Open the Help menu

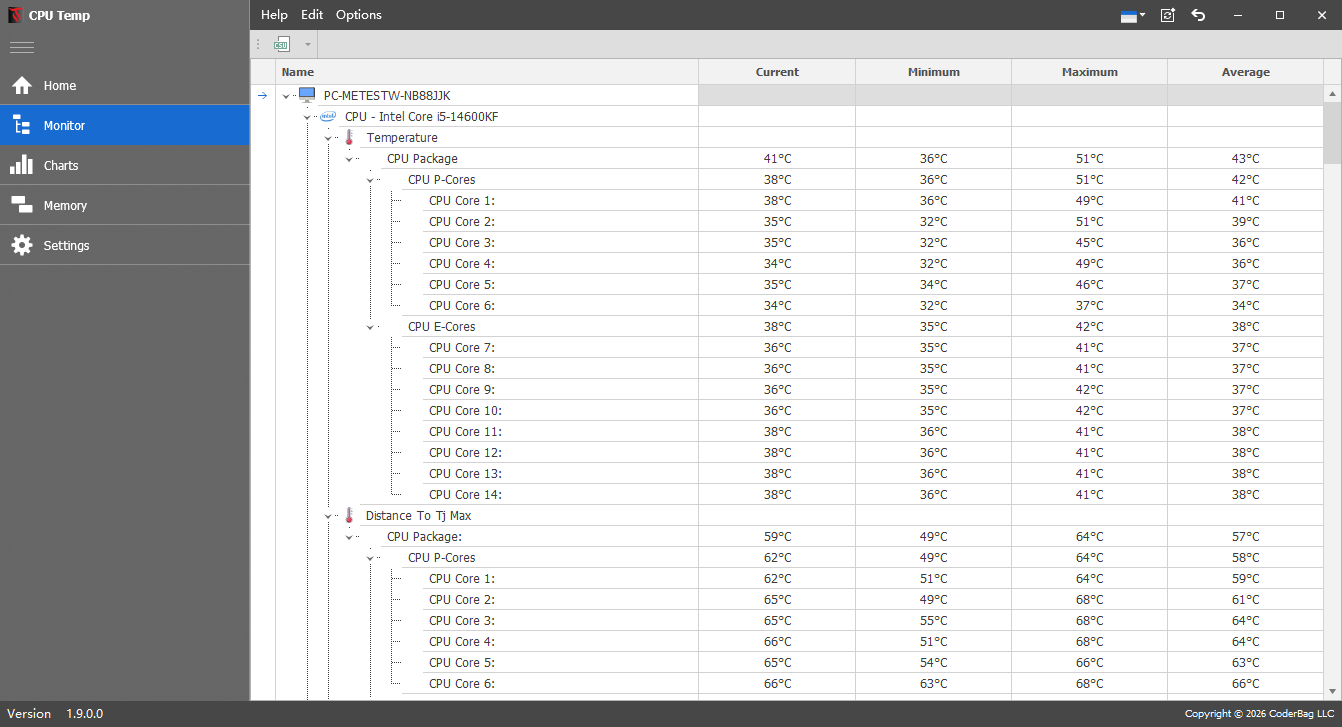pos(274,15)
